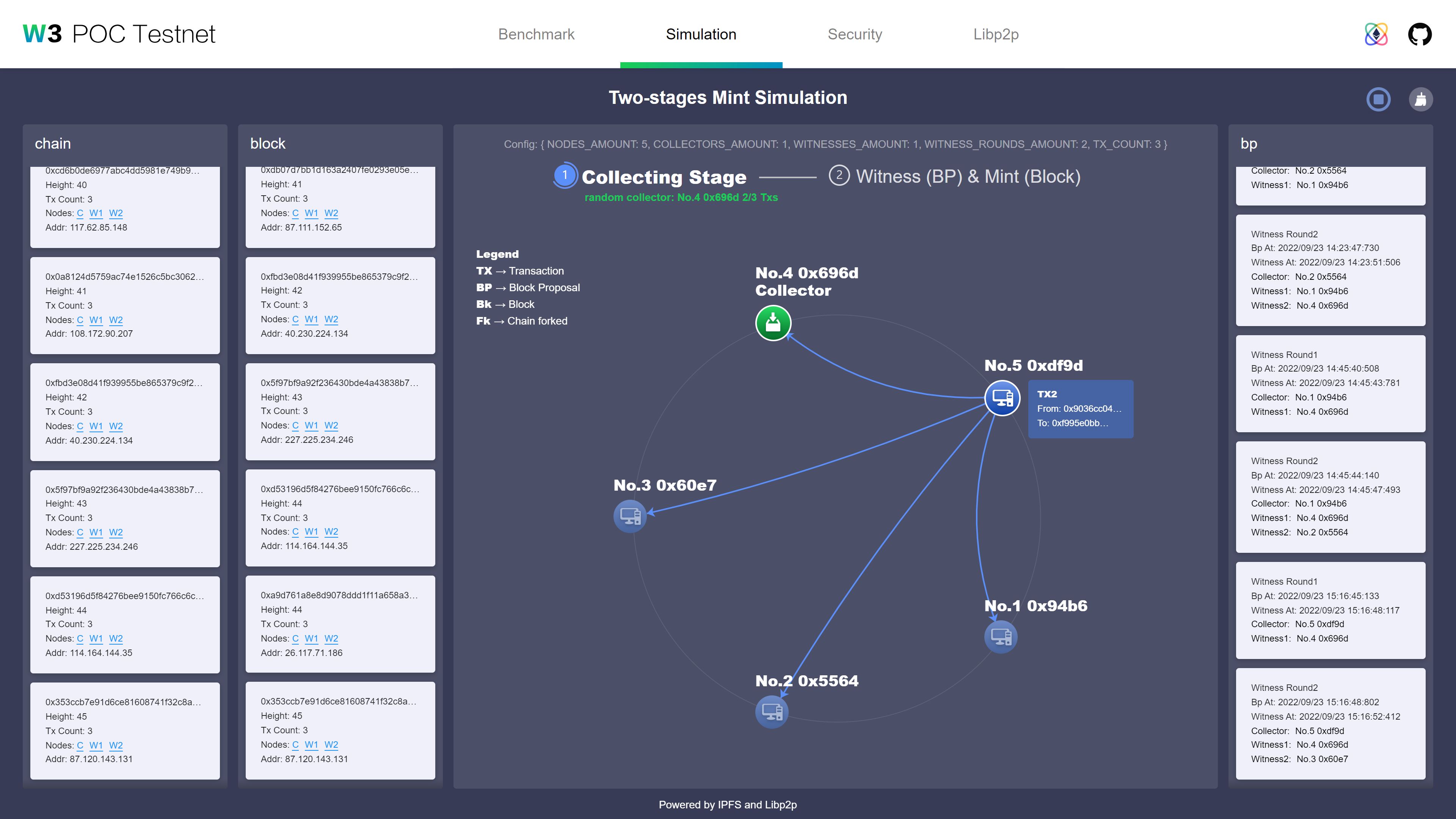This screenshot has width=1456, height=819.
Task: Click the Collecting Stage label
Action: [x=664, y=177]
